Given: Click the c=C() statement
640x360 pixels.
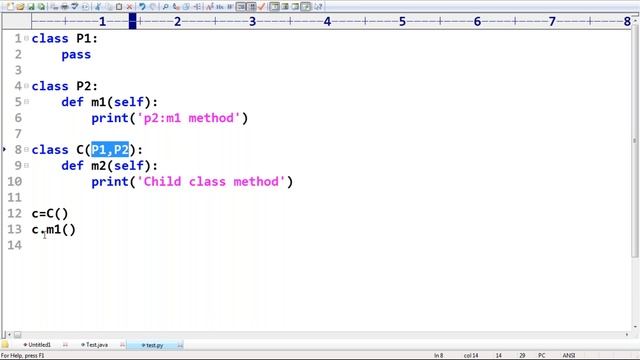Looking at the screenshot, I should [50, 213].
